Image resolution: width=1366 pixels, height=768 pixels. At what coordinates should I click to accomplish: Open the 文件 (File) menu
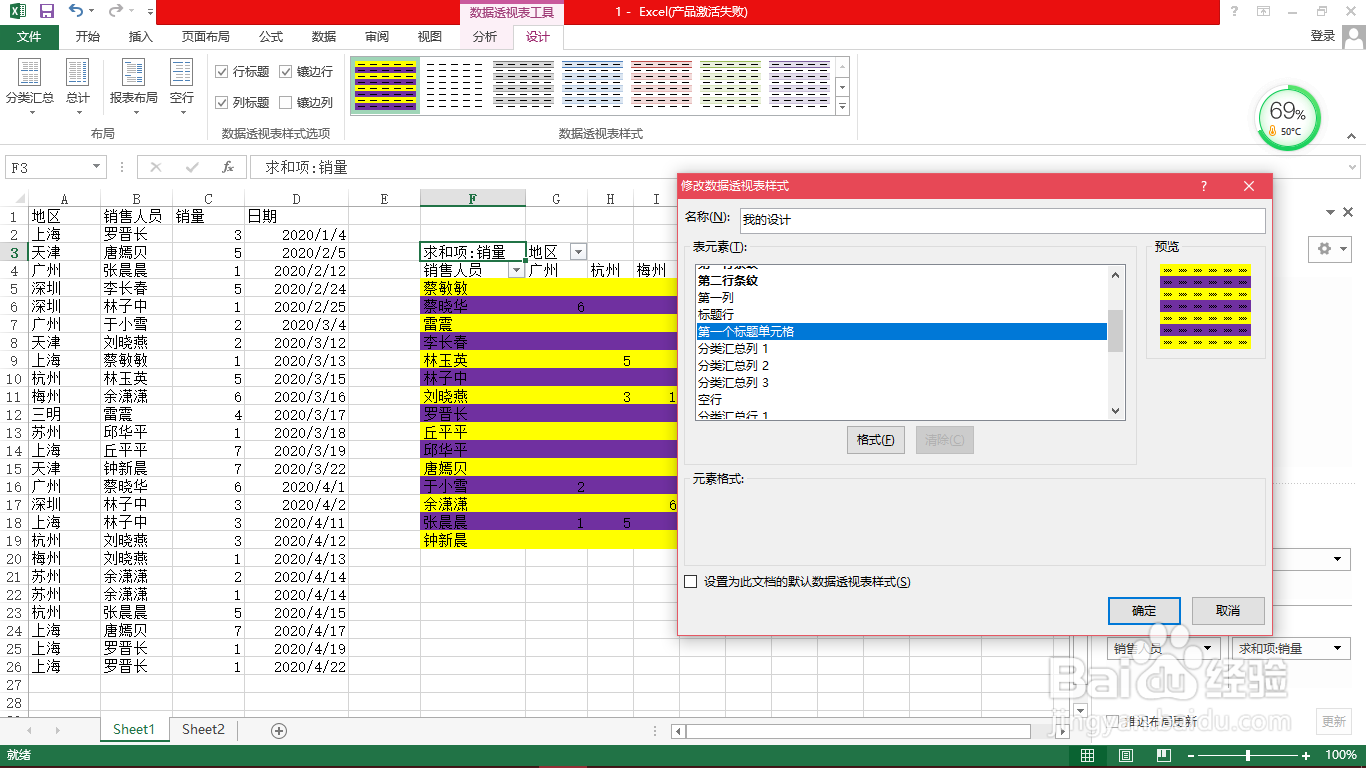[30, 37]
